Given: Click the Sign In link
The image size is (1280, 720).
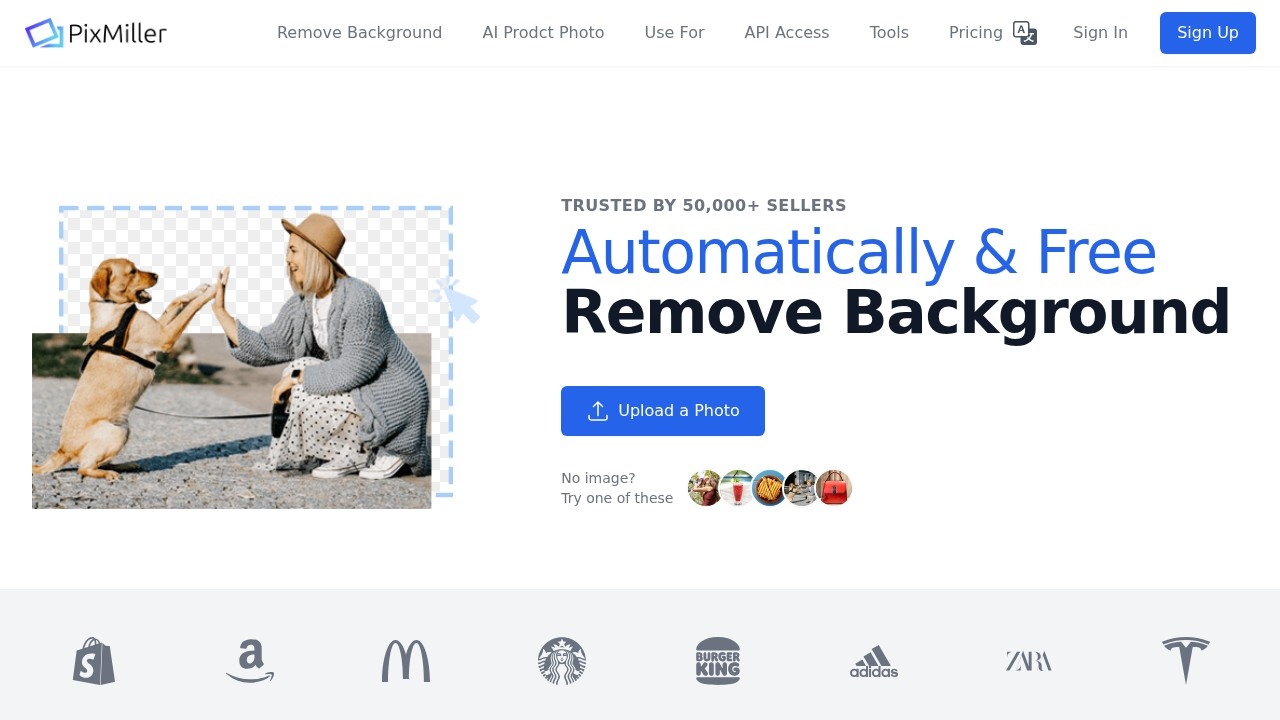Looking at the screenshot, I should pyautogui.click(x=1100, y=33).
